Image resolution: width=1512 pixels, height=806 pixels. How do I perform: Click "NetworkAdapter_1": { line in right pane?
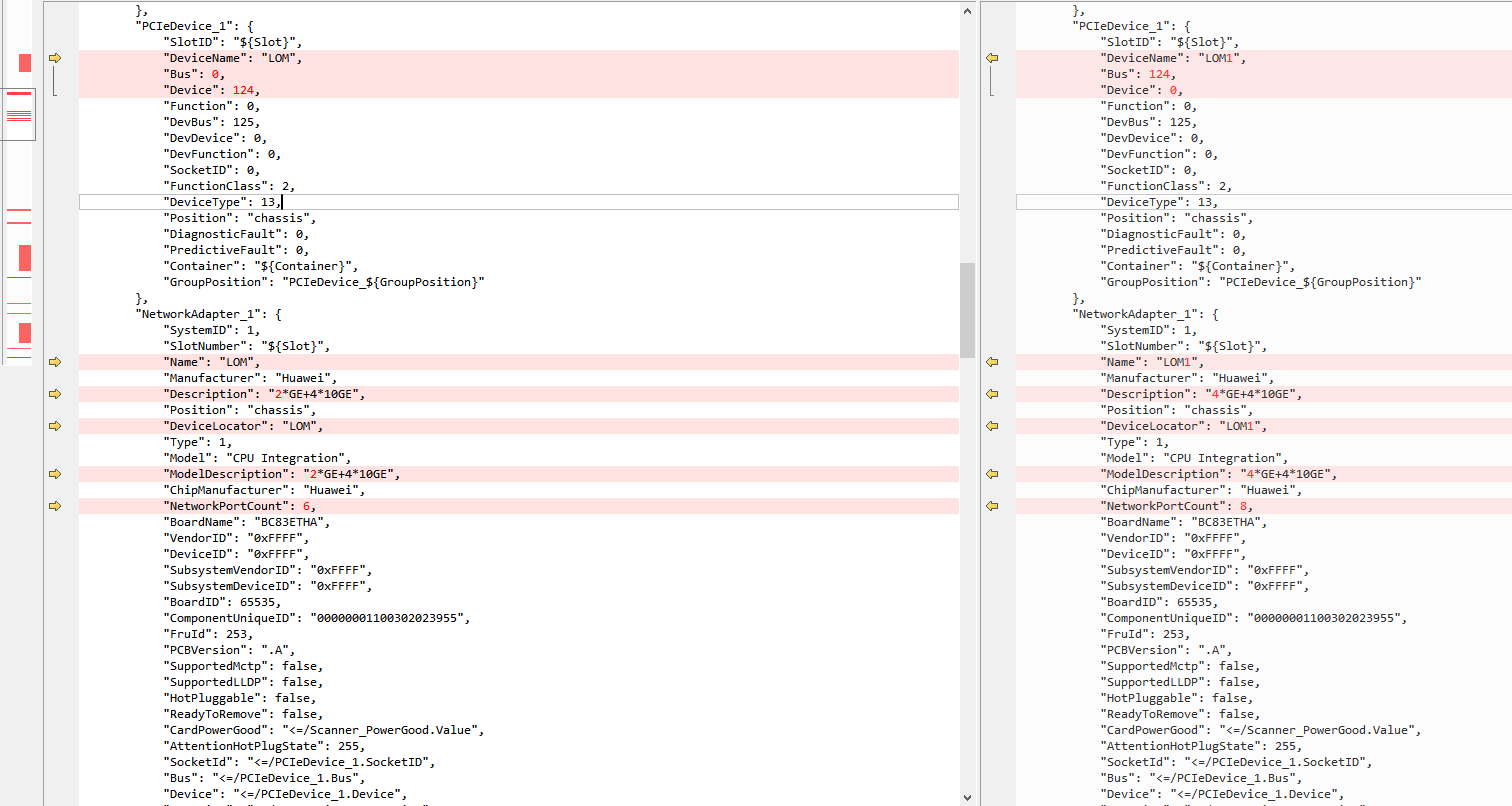1145,314
